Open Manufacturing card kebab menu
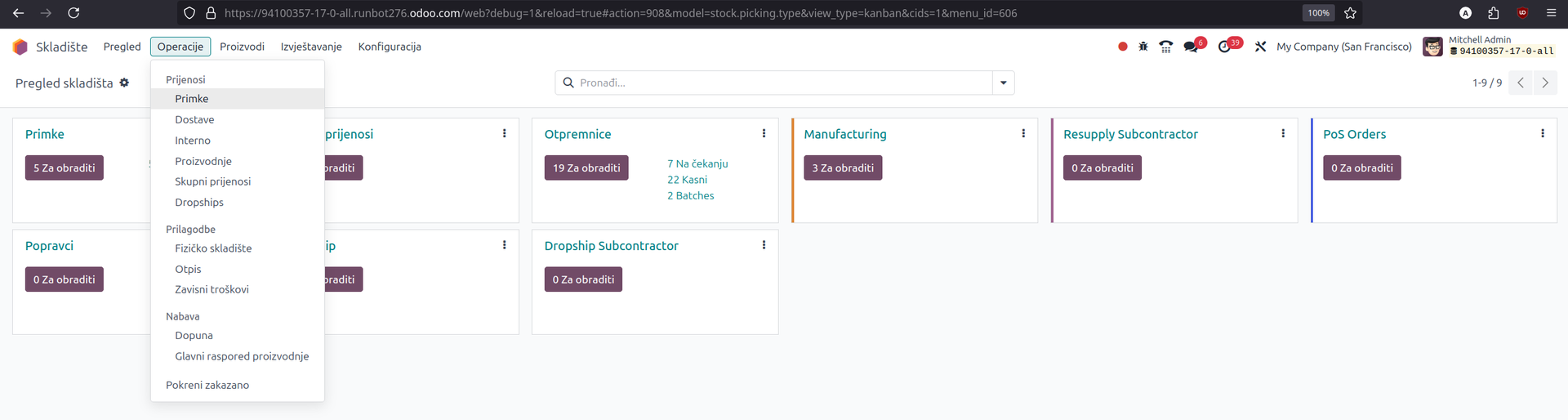Screen dimensions: 1568x420 pos(1023,133)
